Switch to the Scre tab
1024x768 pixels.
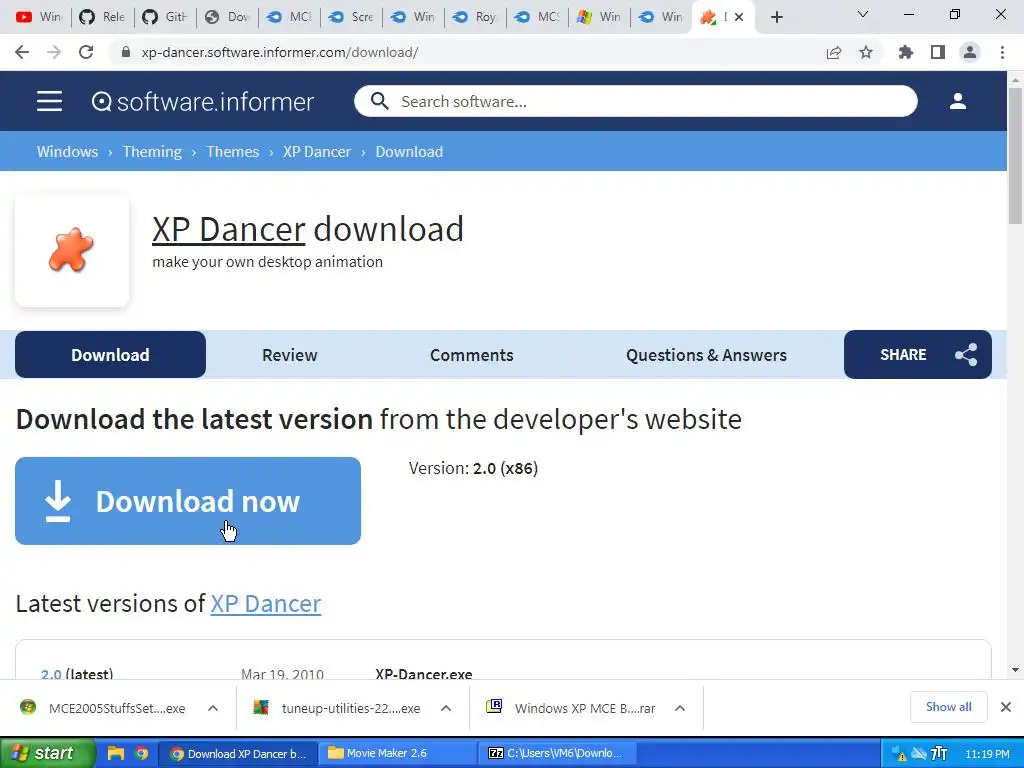click(351, 17)
